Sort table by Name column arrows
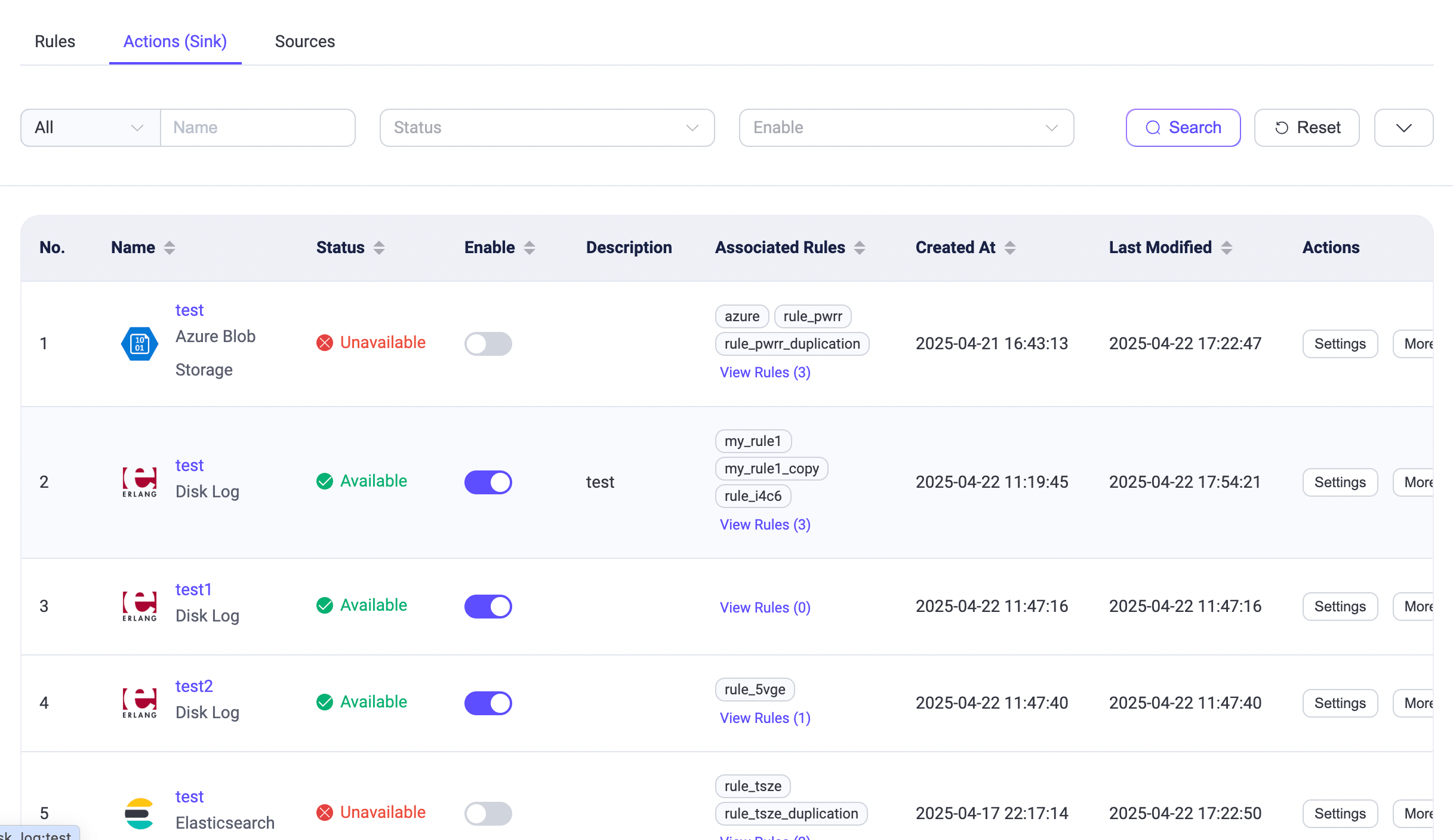Viewport: 1453px width, 840px height. coord(170,248)
